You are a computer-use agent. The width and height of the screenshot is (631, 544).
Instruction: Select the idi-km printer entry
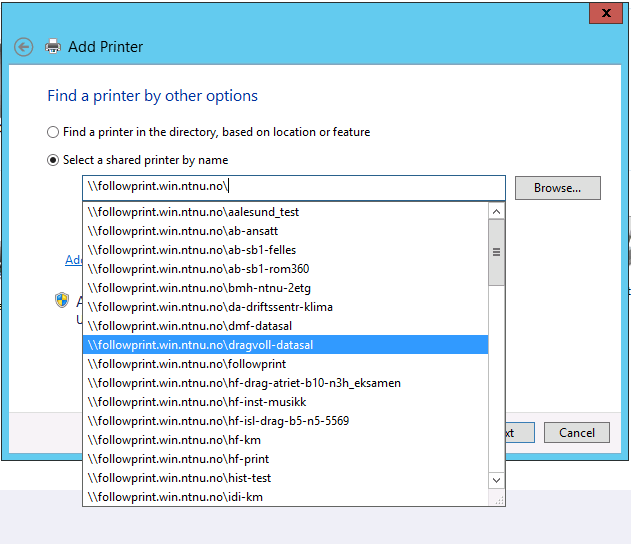[x=285, y=497]
